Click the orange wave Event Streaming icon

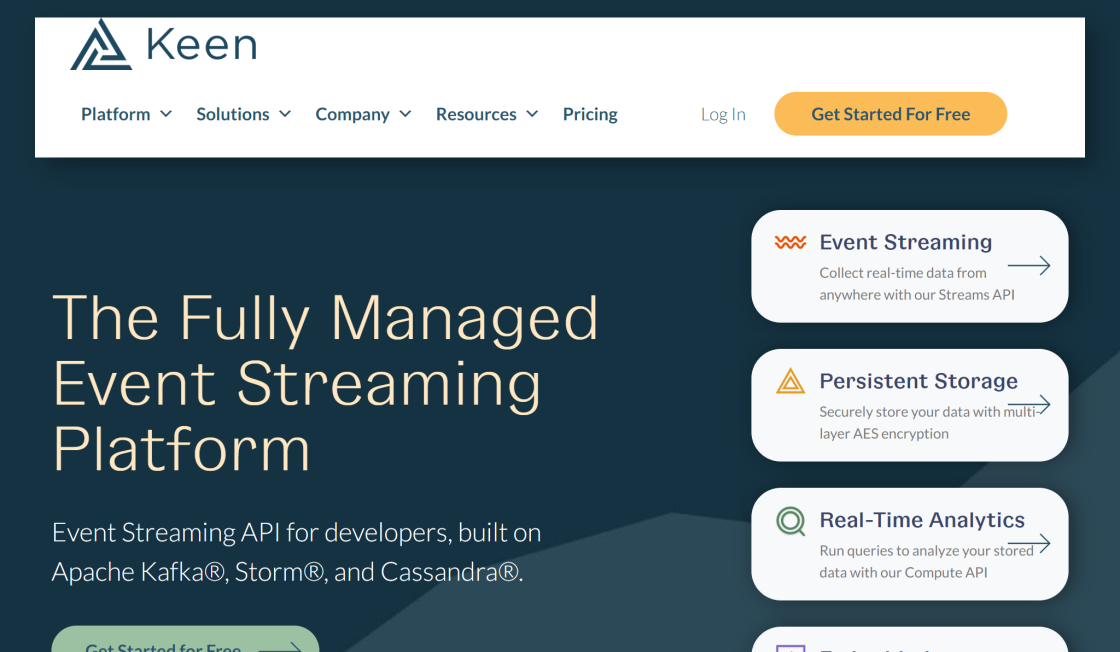790,243
